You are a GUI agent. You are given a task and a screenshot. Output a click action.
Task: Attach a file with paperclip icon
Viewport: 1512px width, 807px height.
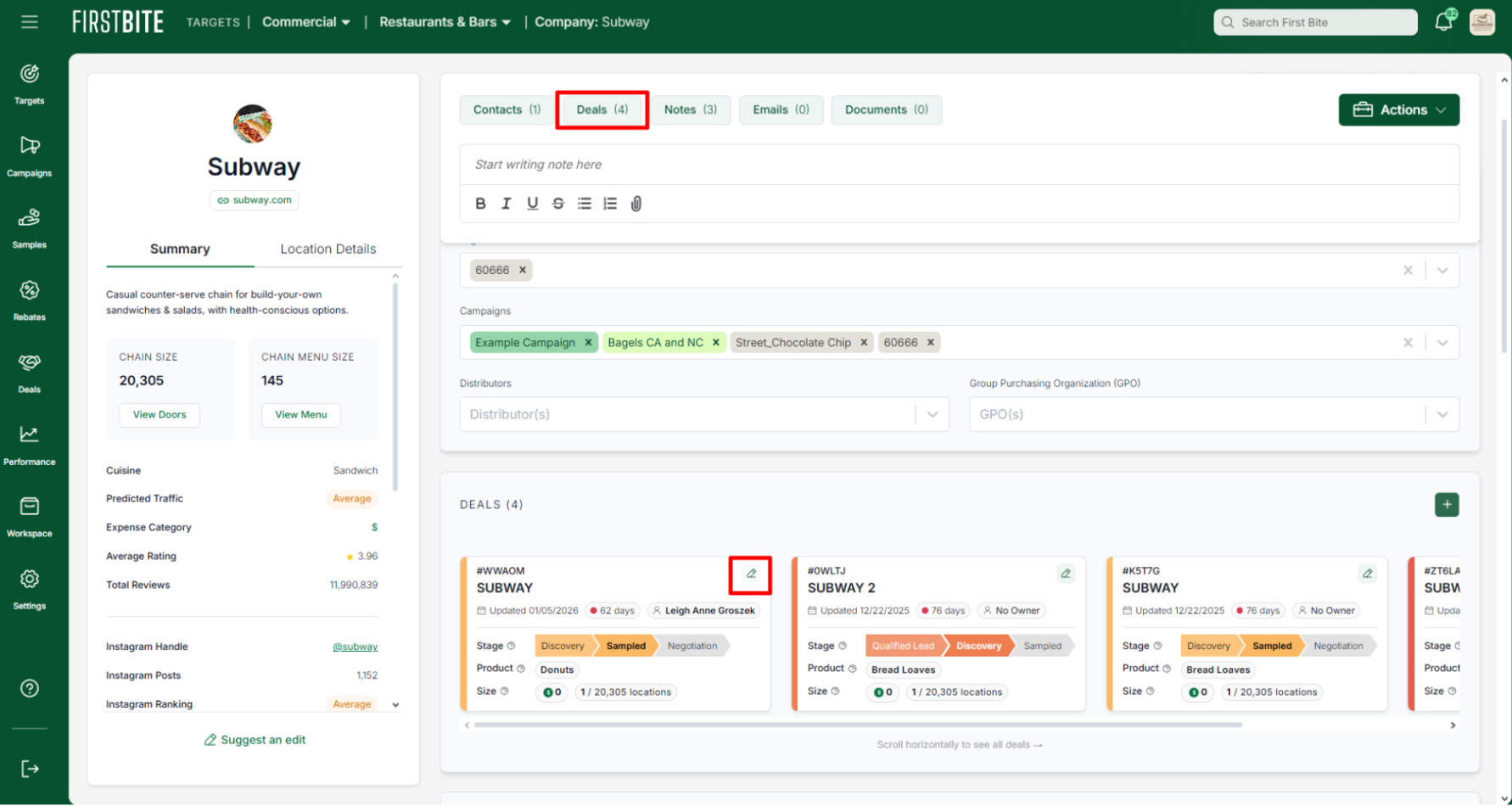tap(636, 204)
